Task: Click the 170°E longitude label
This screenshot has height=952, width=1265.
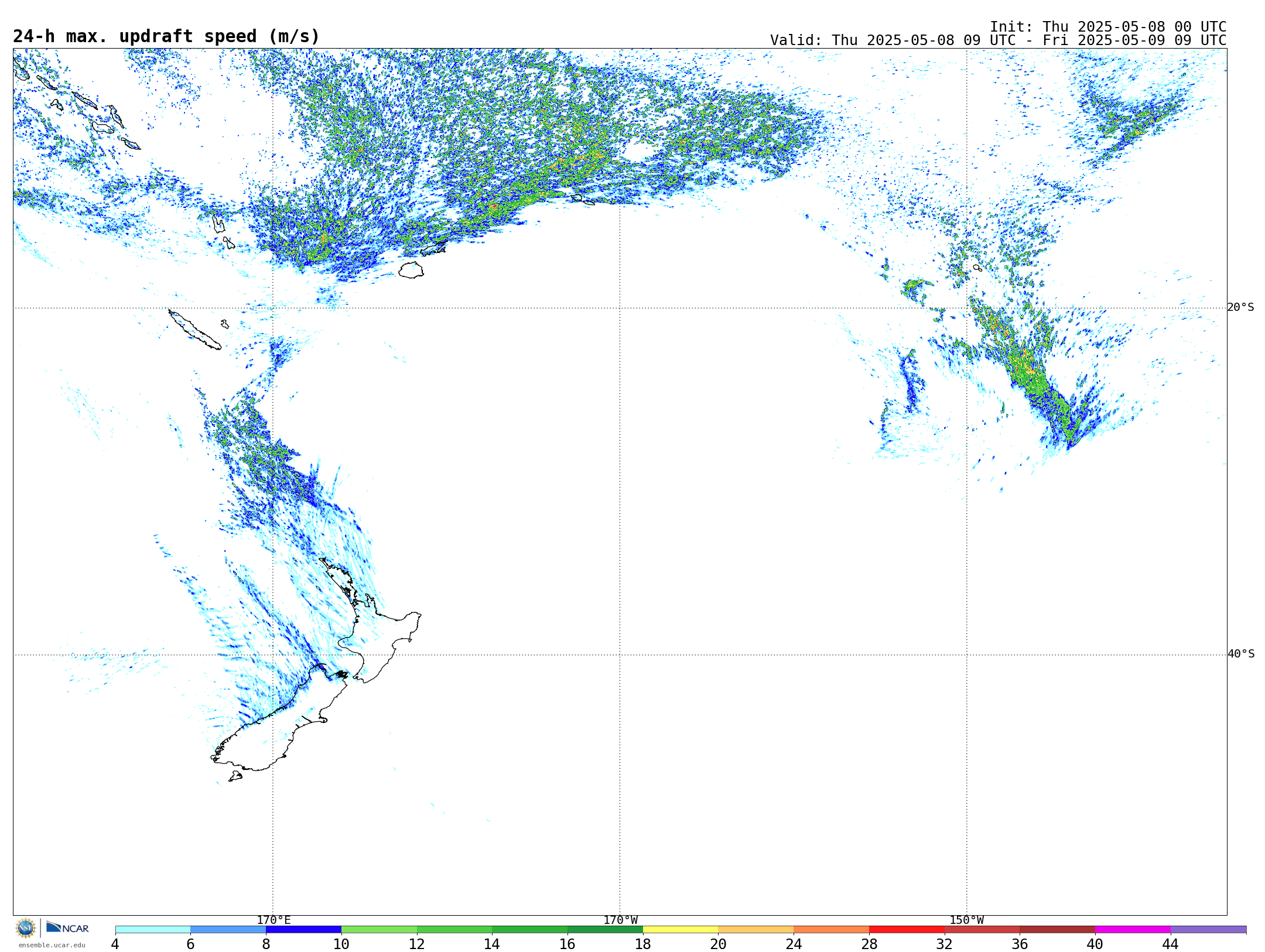Action: (273, 920)
